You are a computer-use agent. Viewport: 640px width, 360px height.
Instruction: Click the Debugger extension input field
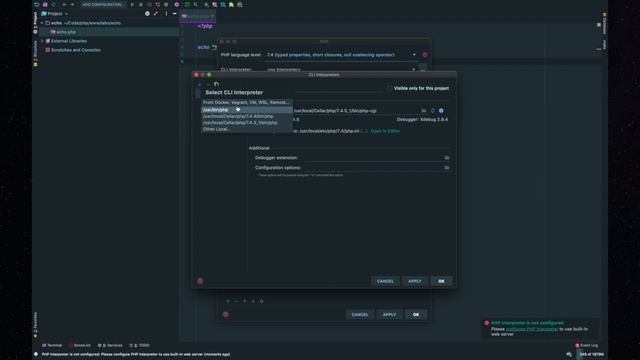[x=373, y=158]
